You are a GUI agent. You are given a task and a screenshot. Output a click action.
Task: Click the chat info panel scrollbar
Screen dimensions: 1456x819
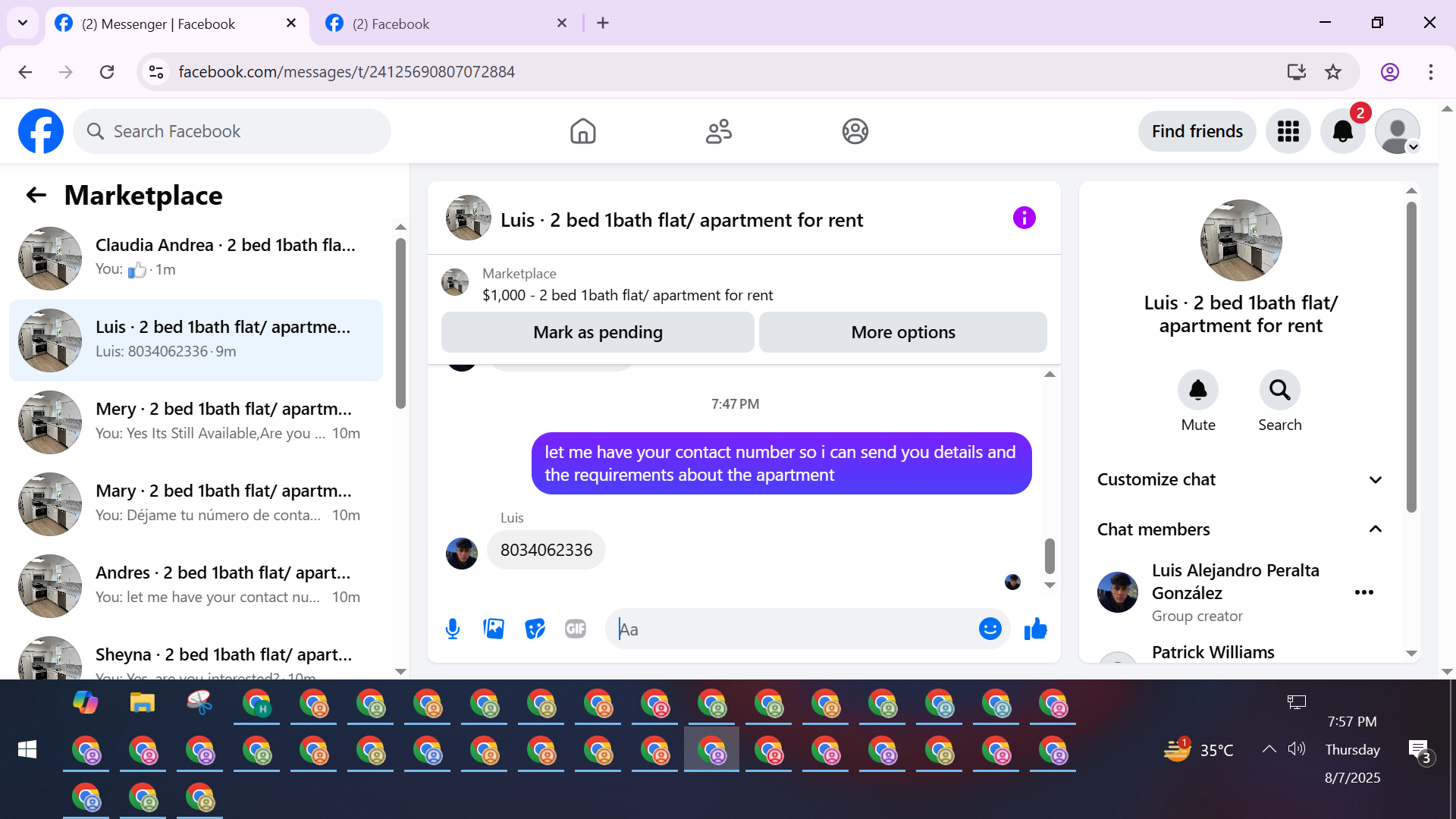point(1411,357)
